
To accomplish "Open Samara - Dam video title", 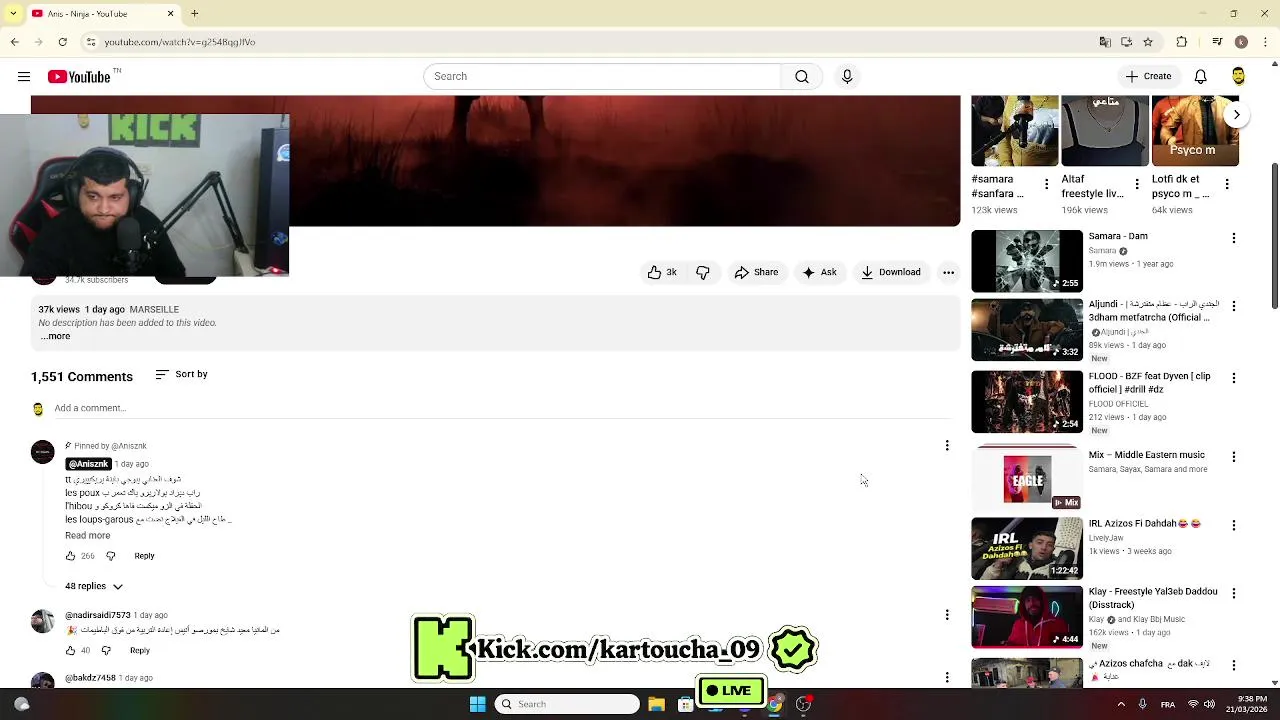I will pos(1118,236).
